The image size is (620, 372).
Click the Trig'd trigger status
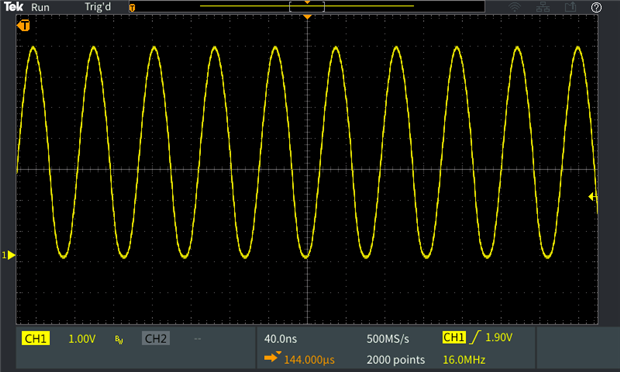click(98, 7)
